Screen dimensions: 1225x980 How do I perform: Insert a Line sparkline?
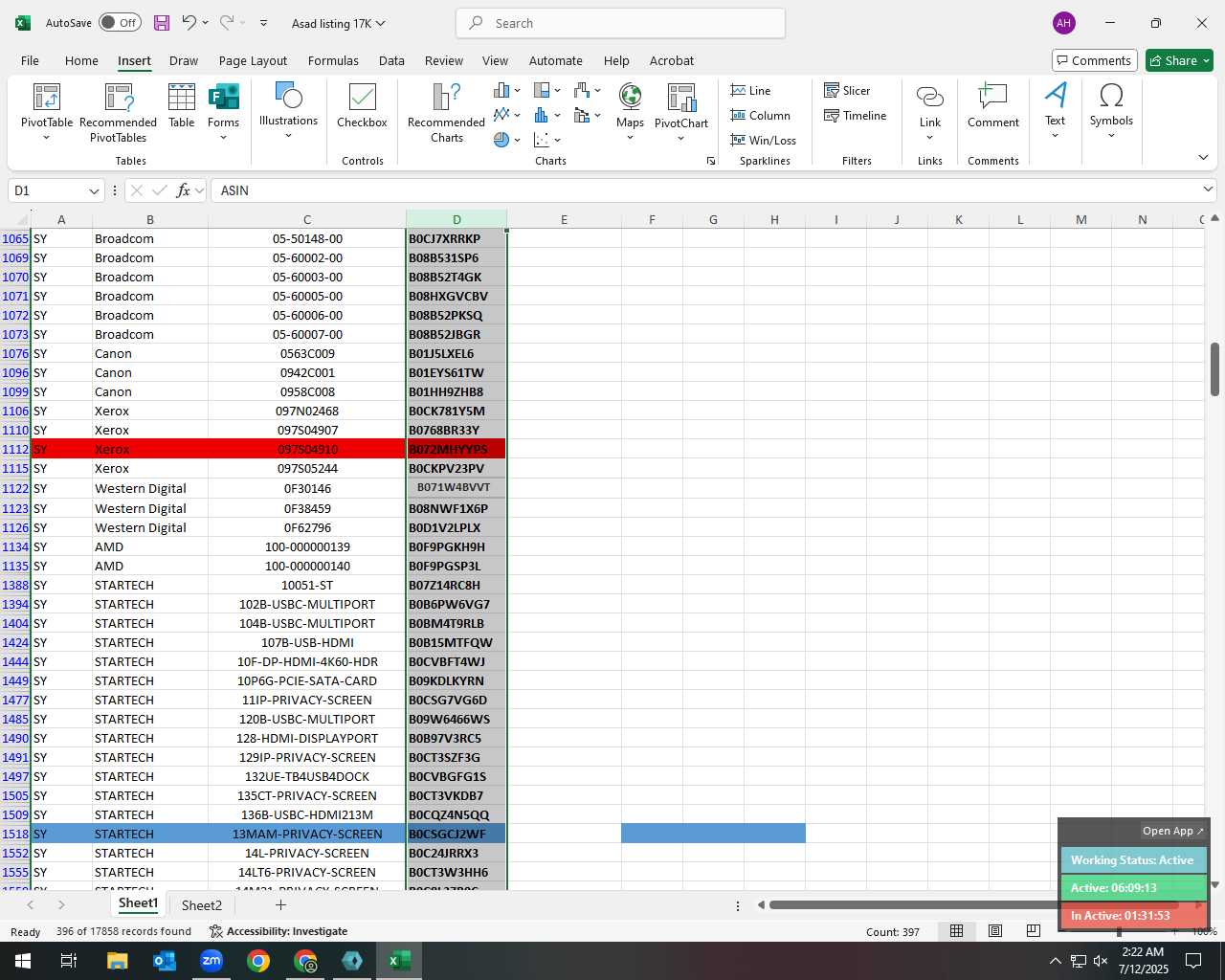click(x=750, y=90)
